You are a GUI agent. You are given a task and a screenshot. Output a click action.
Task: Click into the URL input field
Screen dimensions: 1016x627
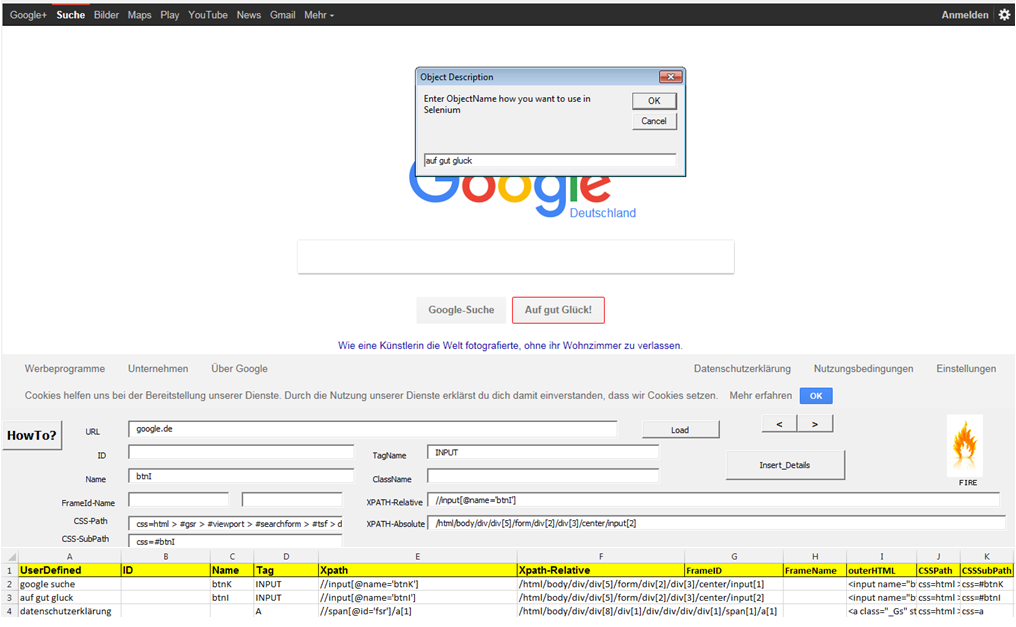pos(375,429)
